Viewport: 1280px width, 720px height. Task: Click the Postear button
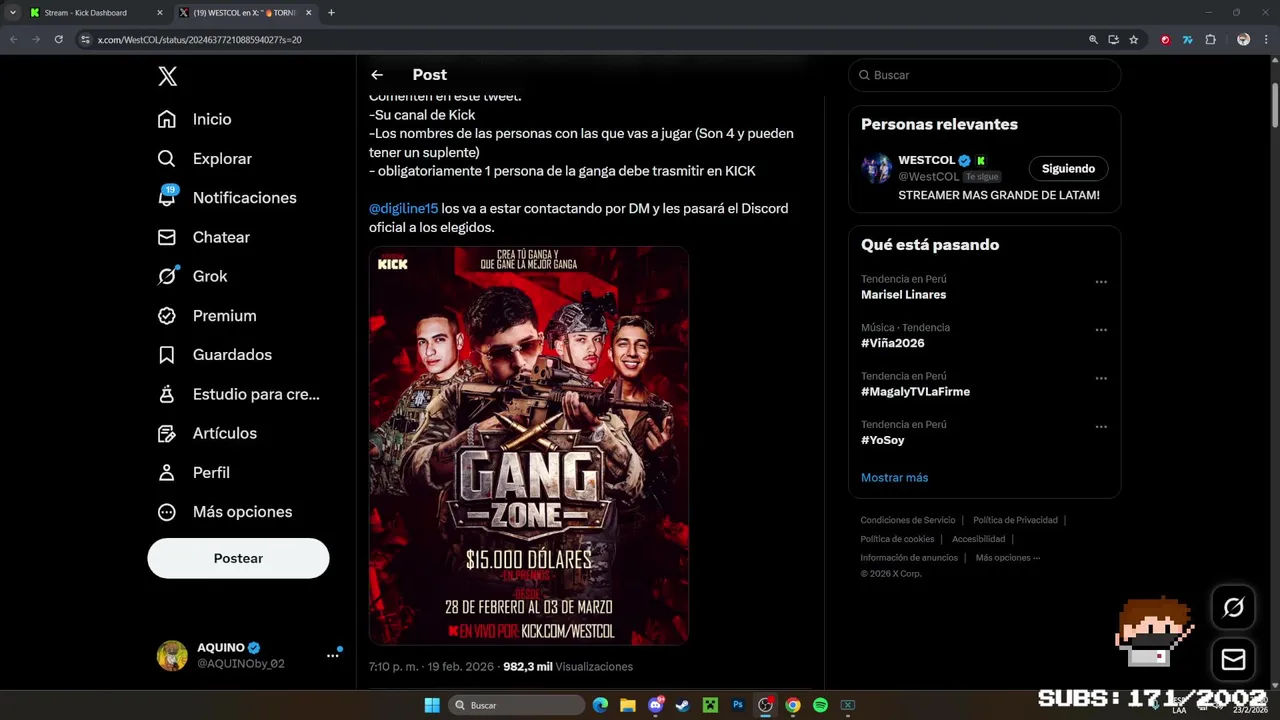(238, 558)
